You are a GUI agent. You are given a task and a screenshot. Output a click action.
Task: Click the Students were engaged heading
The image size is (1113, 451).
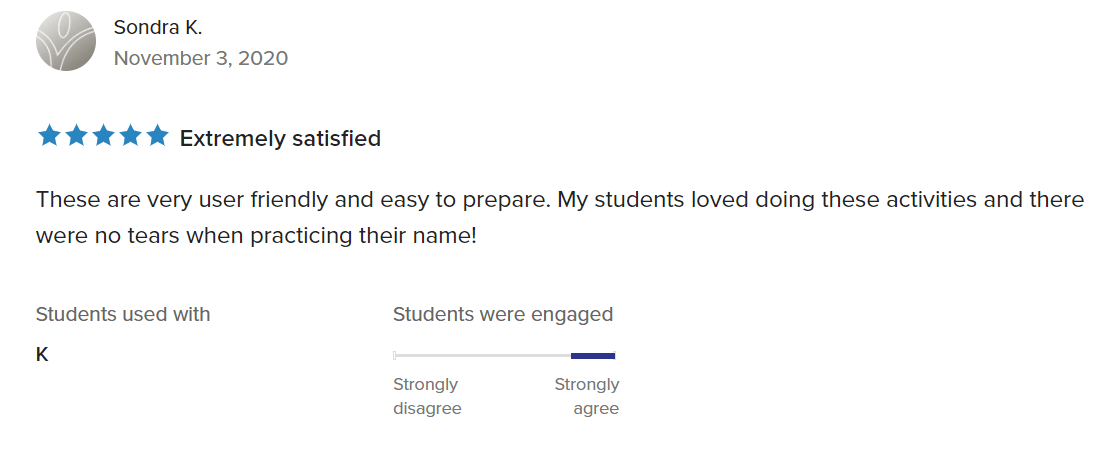tap(502, 314)
